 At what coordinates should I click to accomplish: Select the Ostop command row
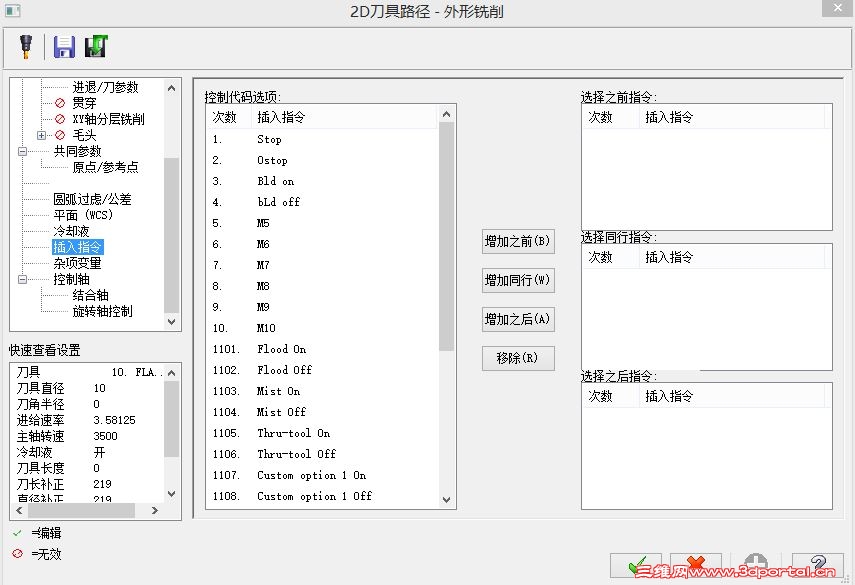(322, 160)
